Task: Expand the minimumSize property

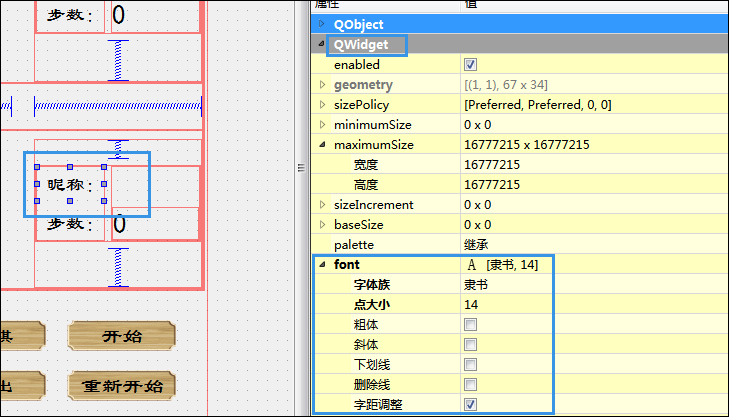Action: pyautogui.click(x=322, y=124)
